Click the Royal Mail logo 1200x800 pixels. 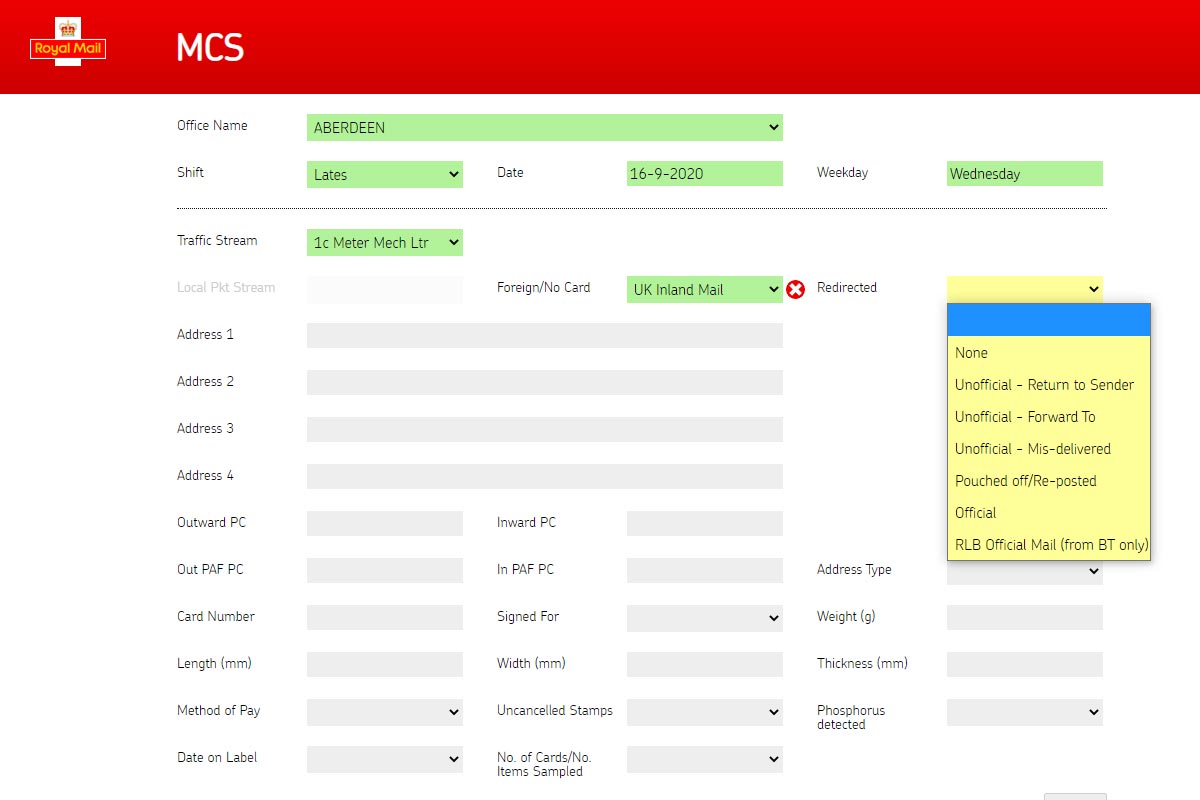[x=68, y=43]
